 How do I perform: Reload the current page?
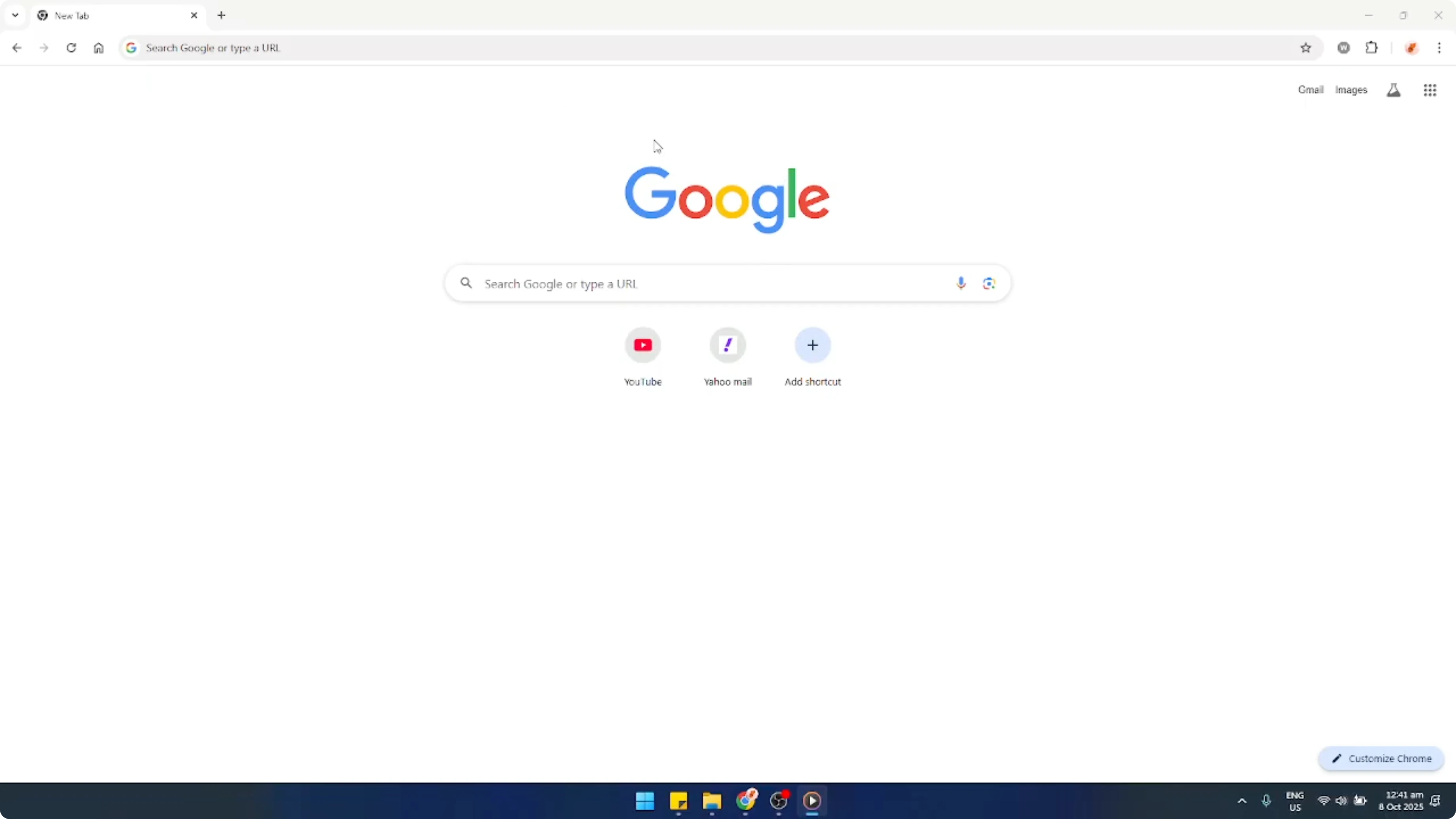[x=71, y=48]
